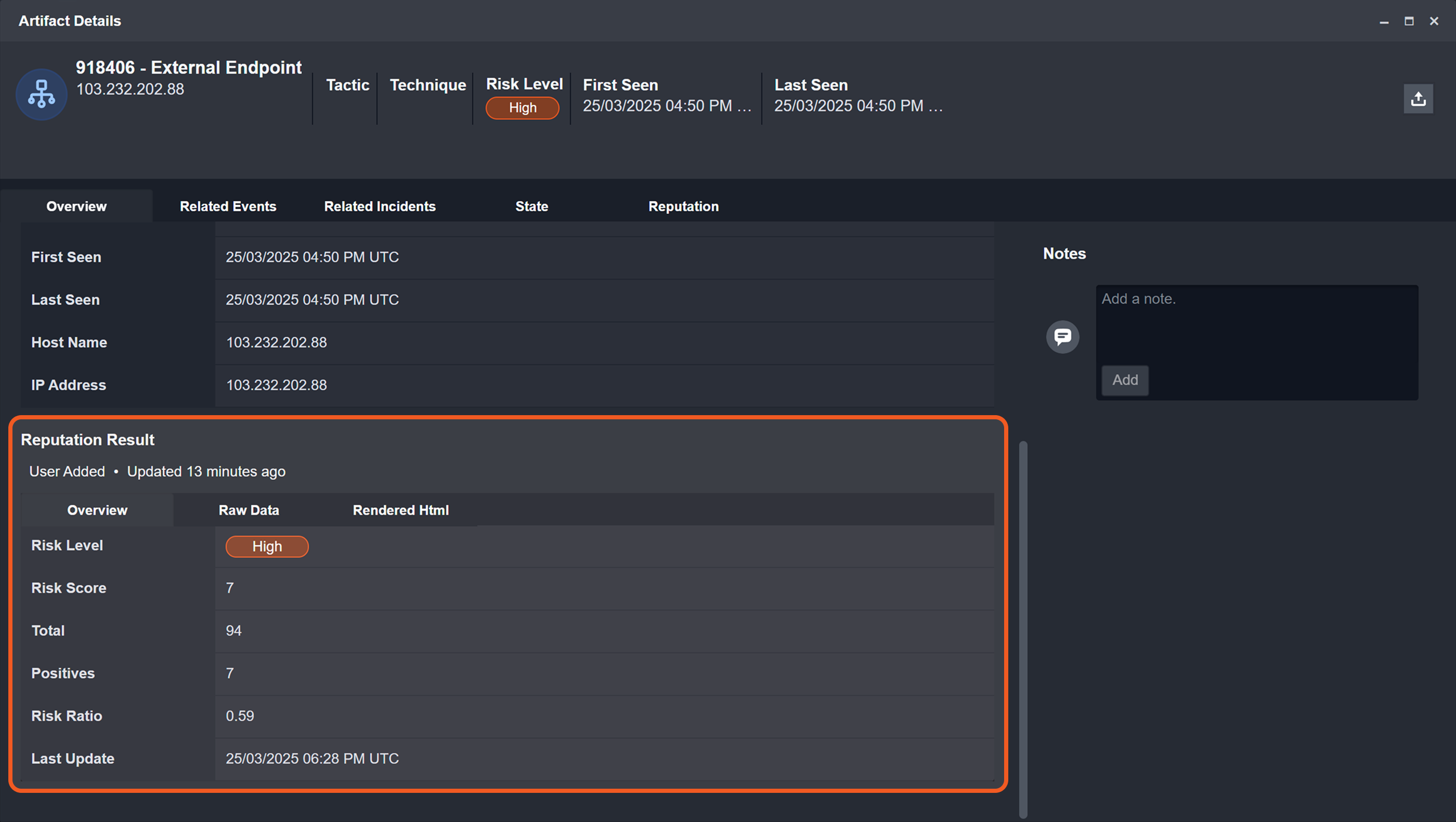Minimize the Artifact Details window

pos(1384,21)
